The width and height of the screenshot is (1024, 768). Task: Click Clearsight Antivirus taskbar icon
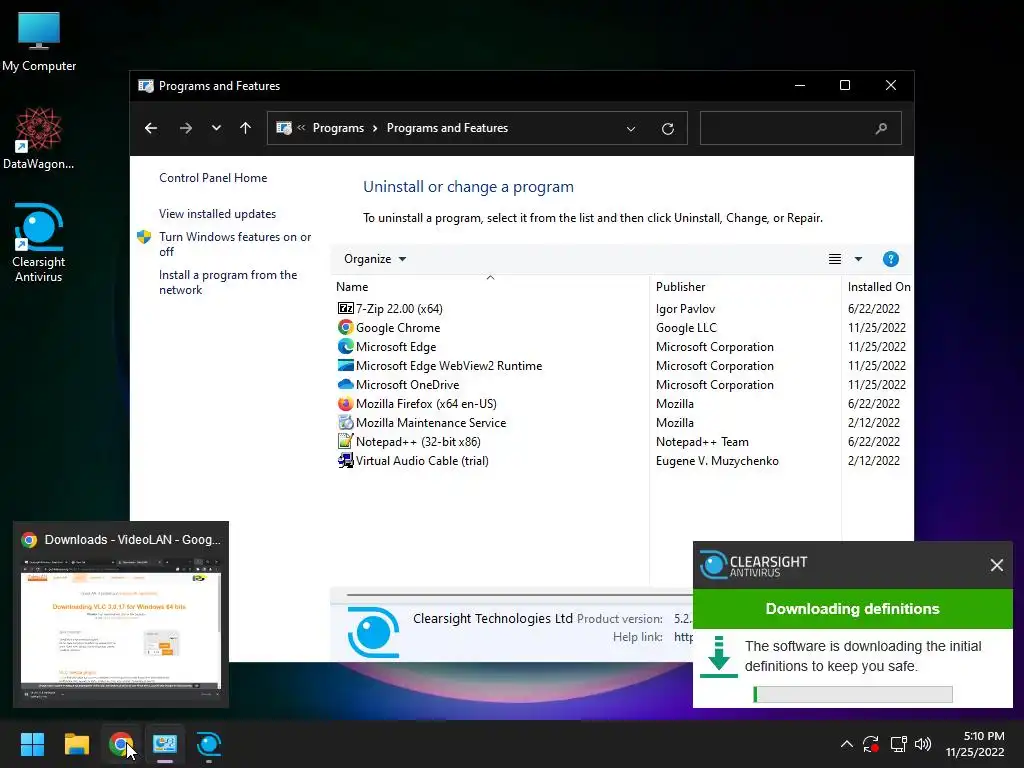click(209, 744)
